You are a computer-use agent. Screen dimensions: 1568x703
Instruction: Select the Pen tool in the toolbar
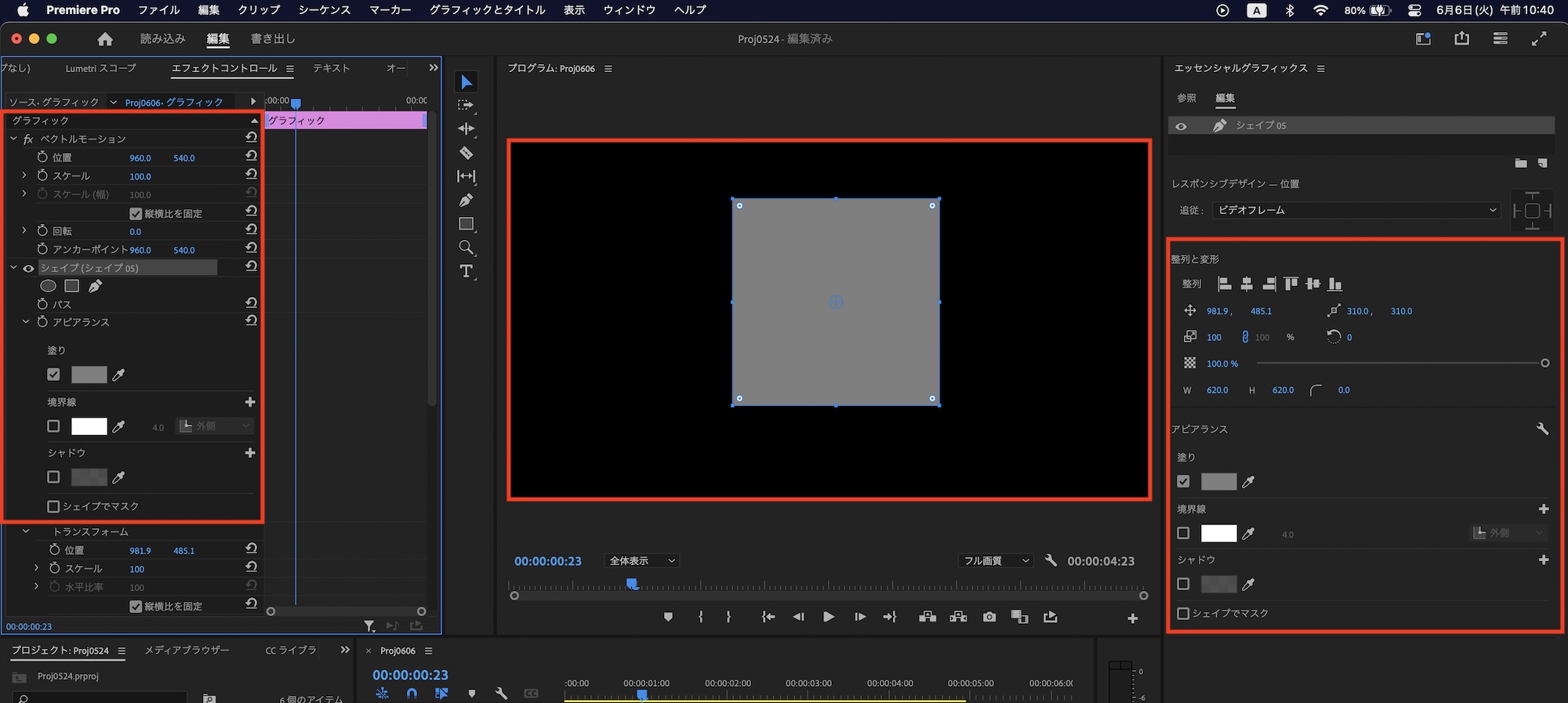pyautogui.click(x=466, y=201)
